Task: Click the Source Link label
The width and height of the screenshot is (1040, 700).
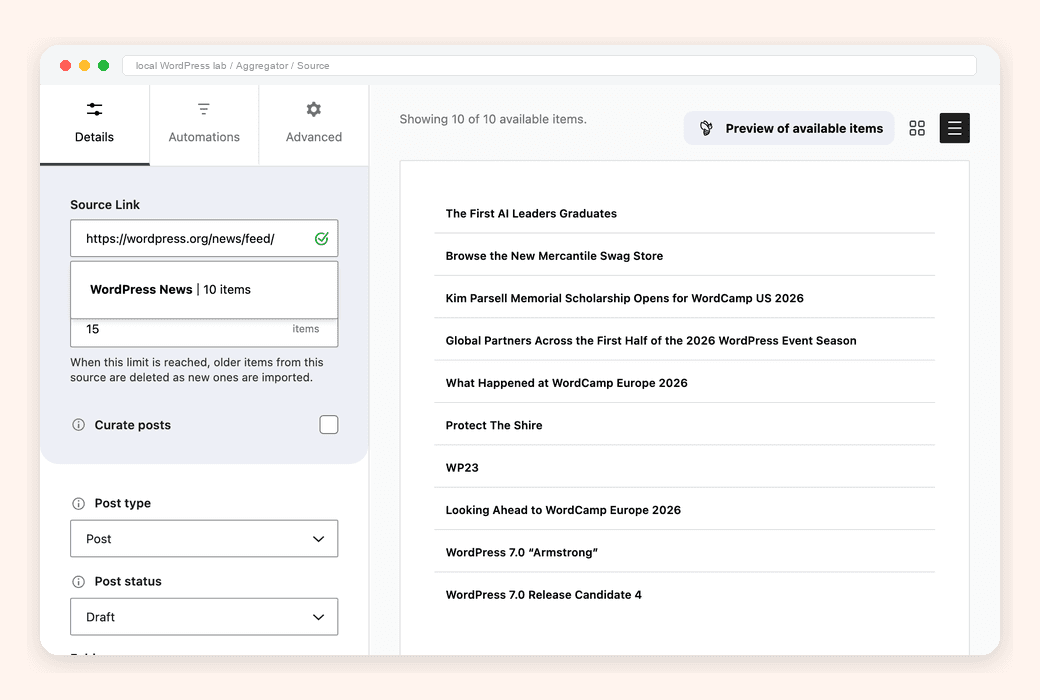Action: (105, 205)
